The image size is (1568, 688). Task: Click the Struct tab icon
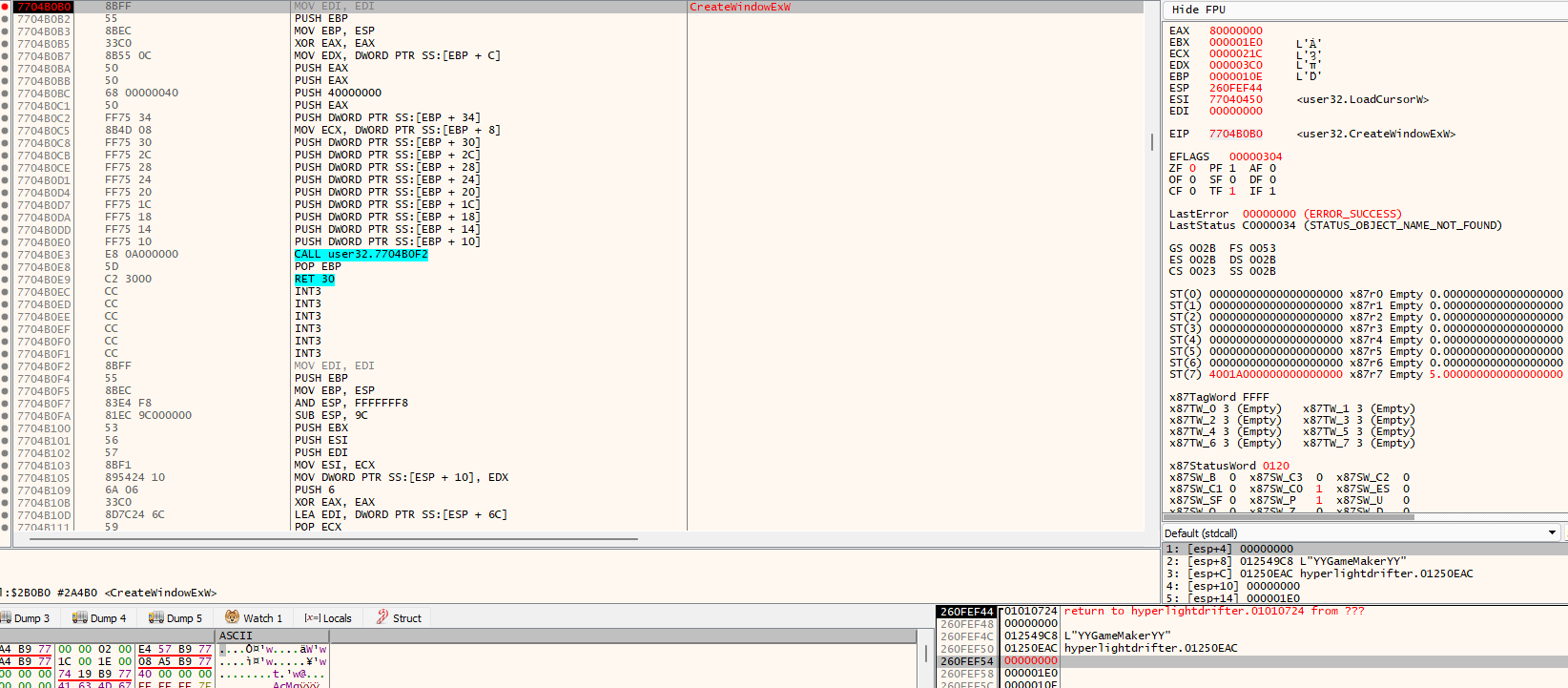pos(382,617)
